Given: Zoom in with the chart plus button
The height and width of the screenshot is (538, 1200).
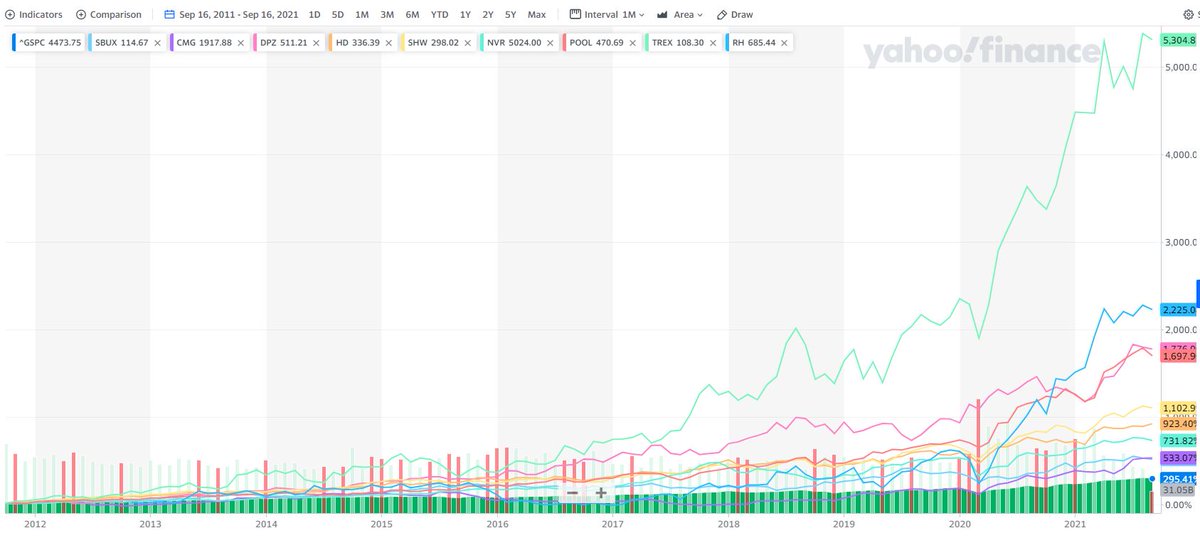Looking at the screenshot, I should tap(601, 492).
